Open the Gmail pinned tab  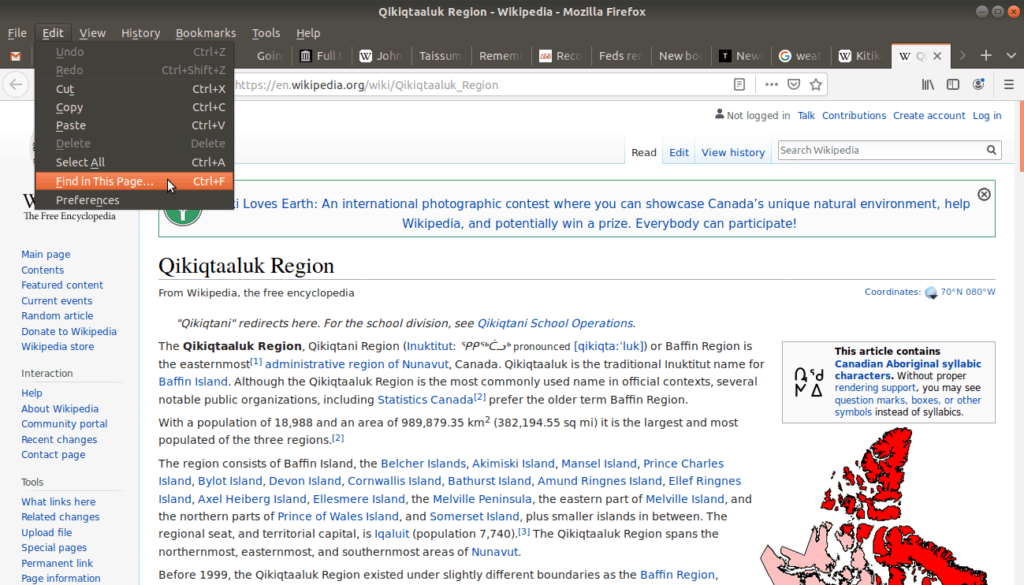tap(16, 56)
